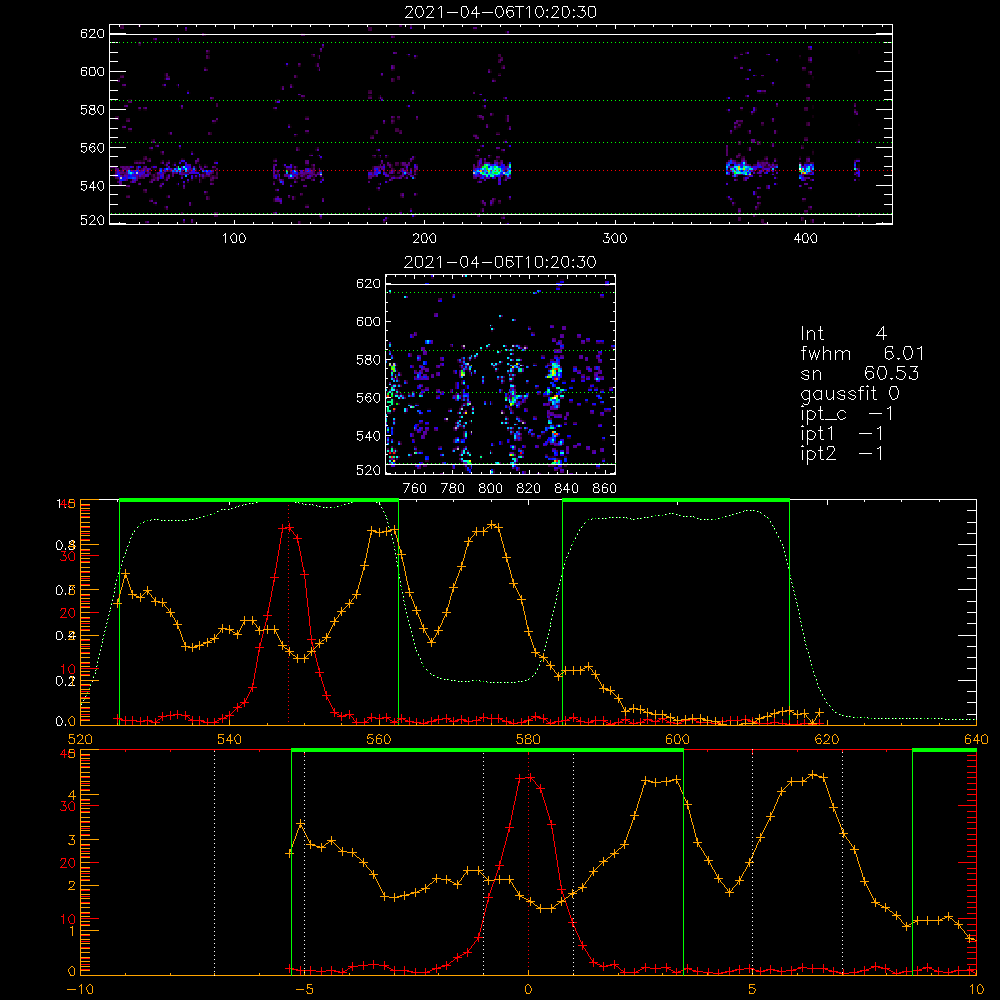Select the 'sn 60.53' parameter line
Image resolution: width=1000 pixels, height=1000 pixels.
tap(860, 373)
